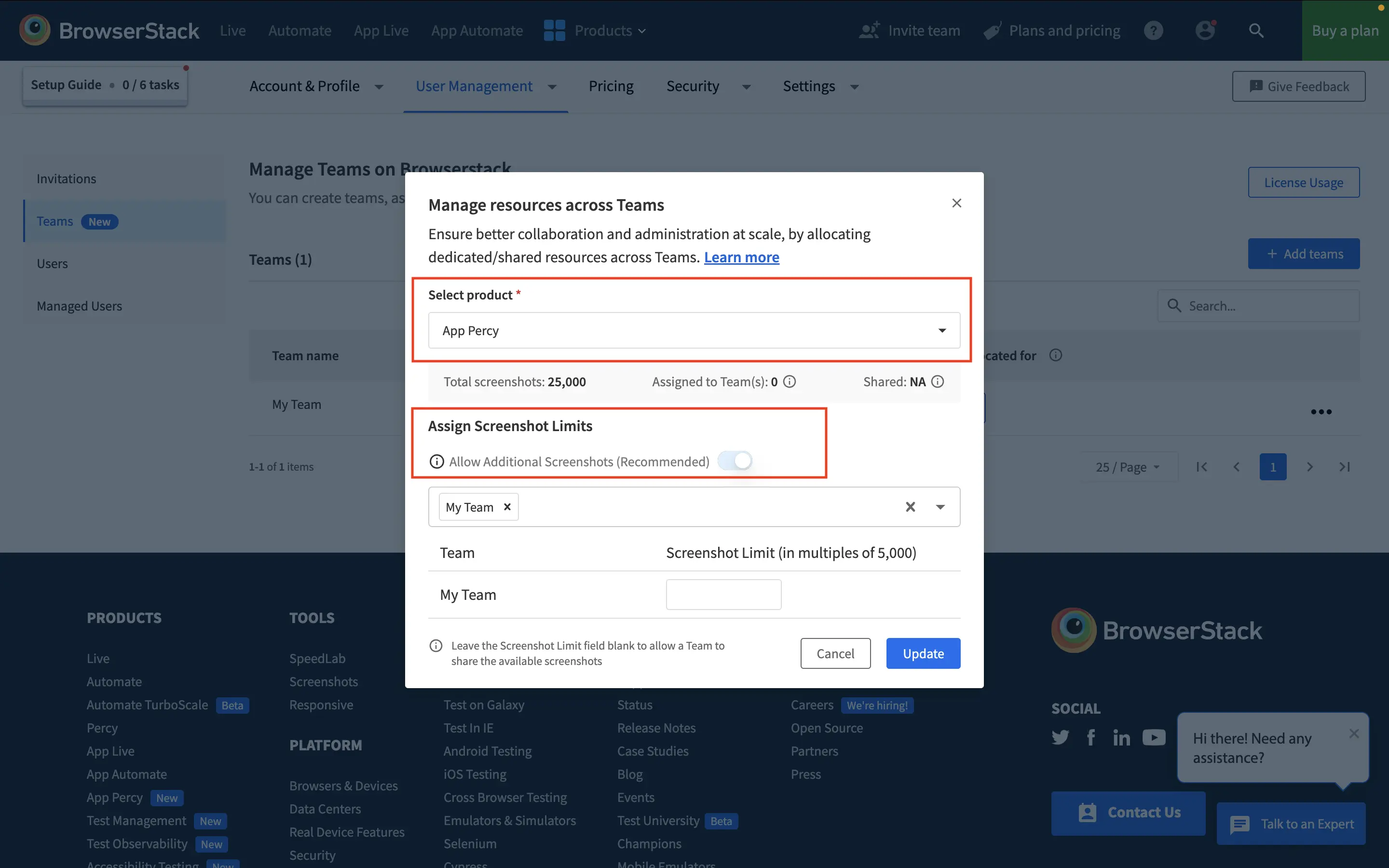Click My Team screenshot limit input field
This screenshot has width=1389, height=868.
click(x=723, y=594)
